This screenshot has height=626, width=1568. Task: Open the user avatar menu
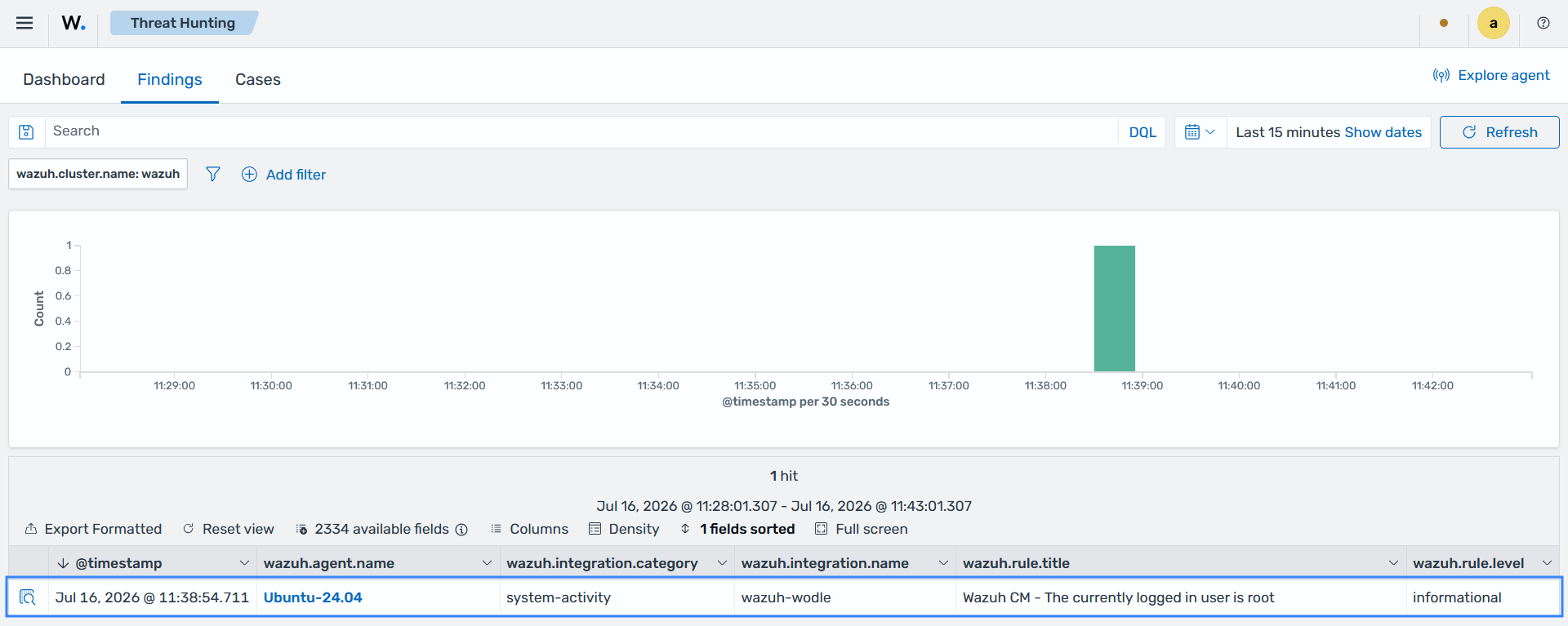[x=1493, y=23]
